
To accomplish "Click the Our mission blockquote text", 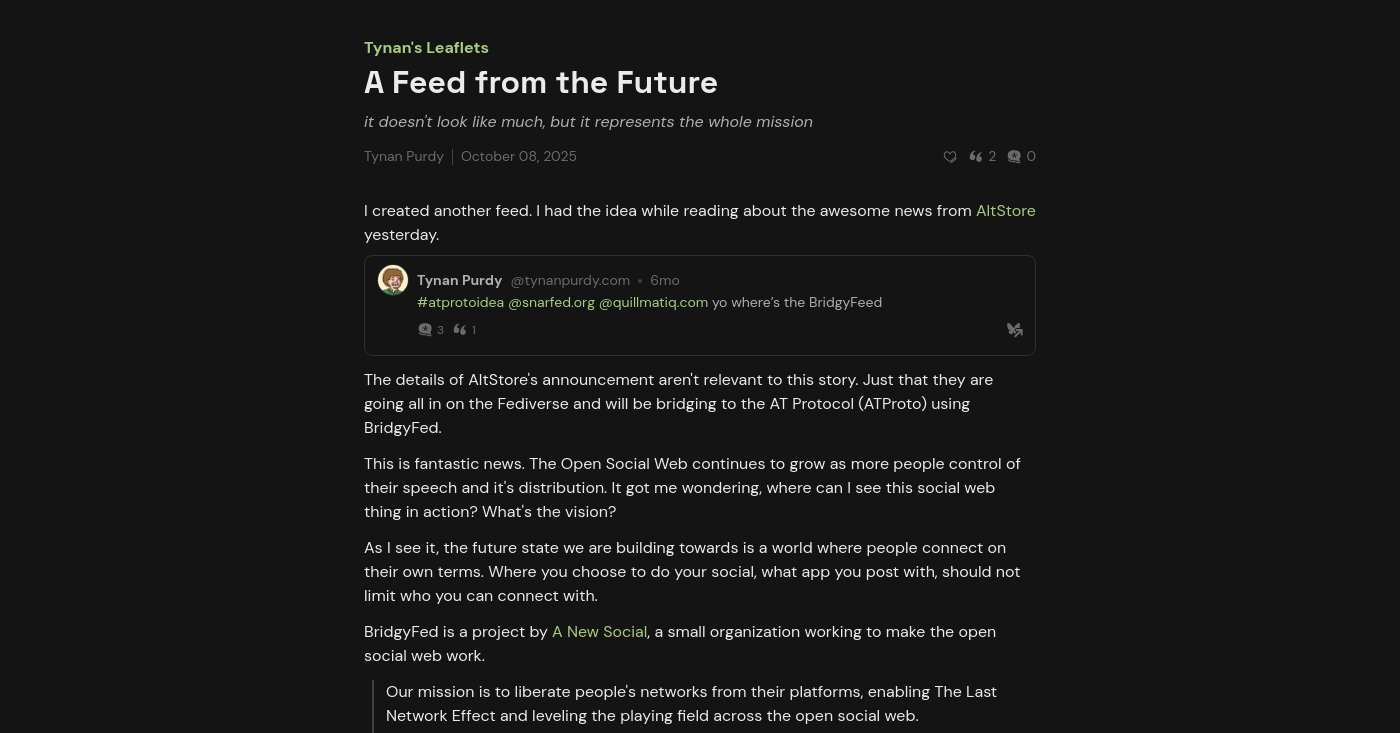I will point(690,704).
